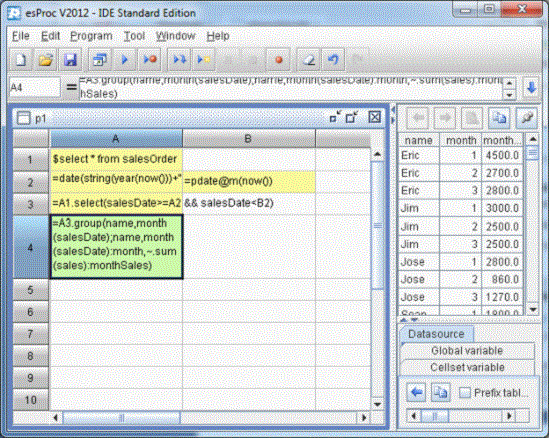Undo the last action with the blue arrow

pos(333,60)
